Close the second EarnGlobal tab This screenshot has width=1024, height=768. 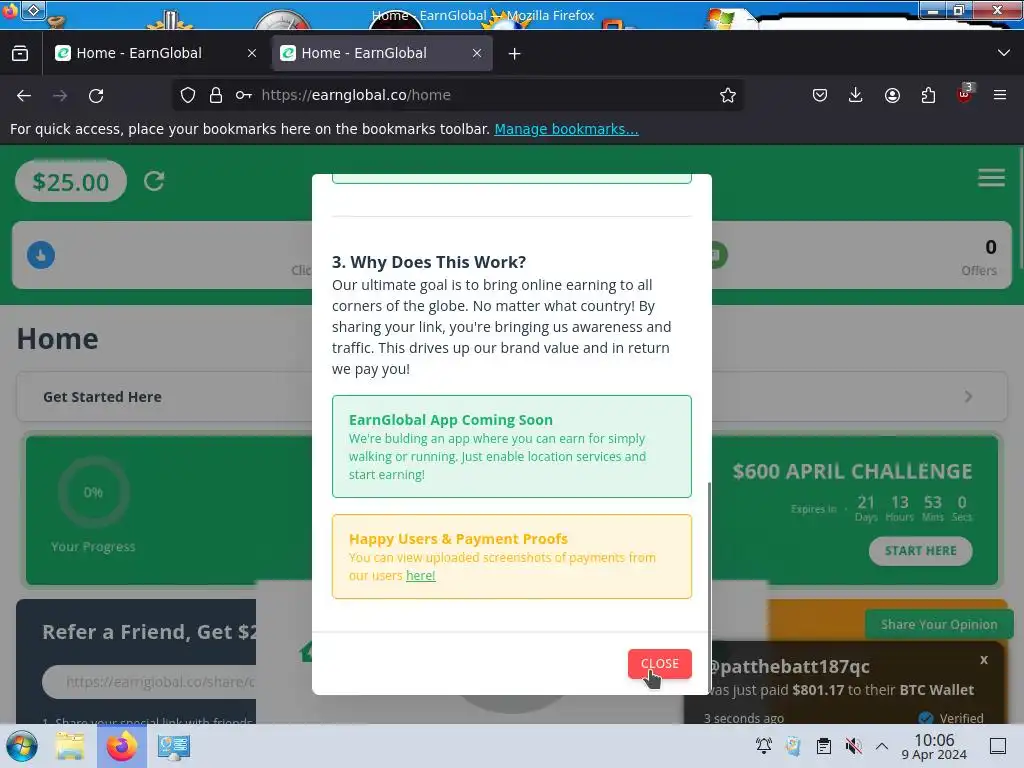click(x=477, y=53)
